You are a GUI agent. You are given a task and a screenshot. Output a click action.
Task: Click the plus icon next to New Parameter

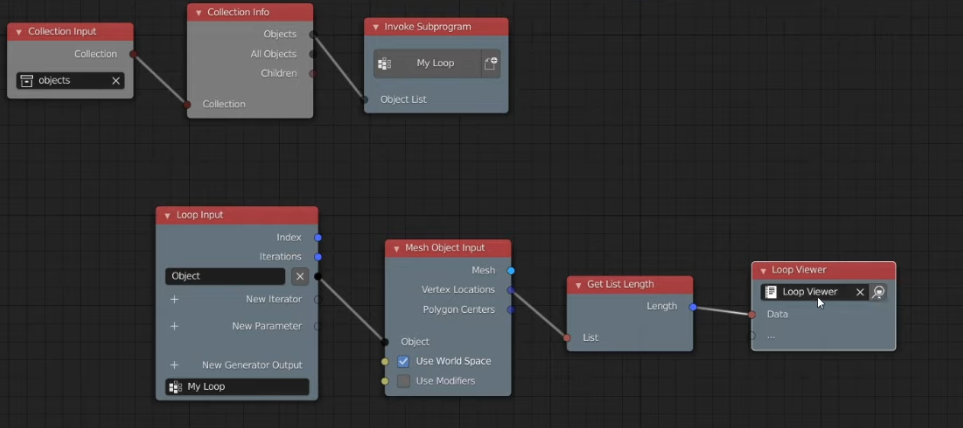[x=174, y=326]
